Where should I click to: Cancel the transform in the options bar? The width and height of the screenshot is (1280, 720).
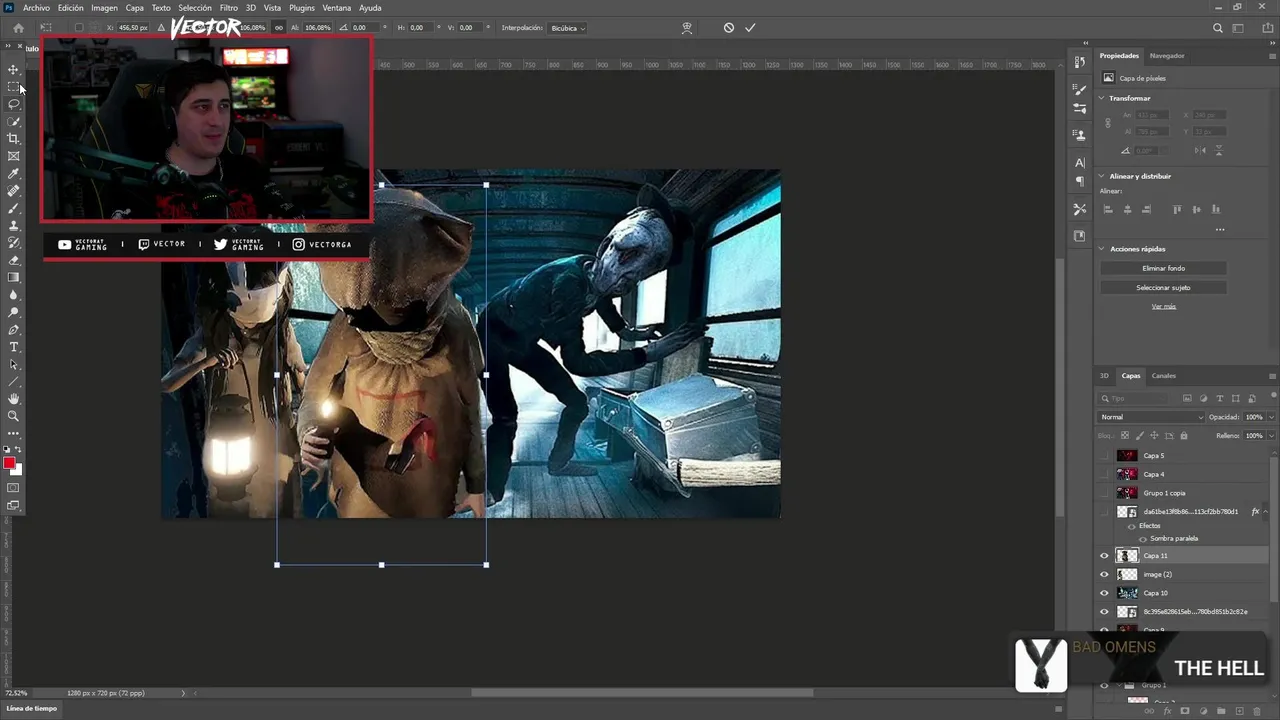729,28
